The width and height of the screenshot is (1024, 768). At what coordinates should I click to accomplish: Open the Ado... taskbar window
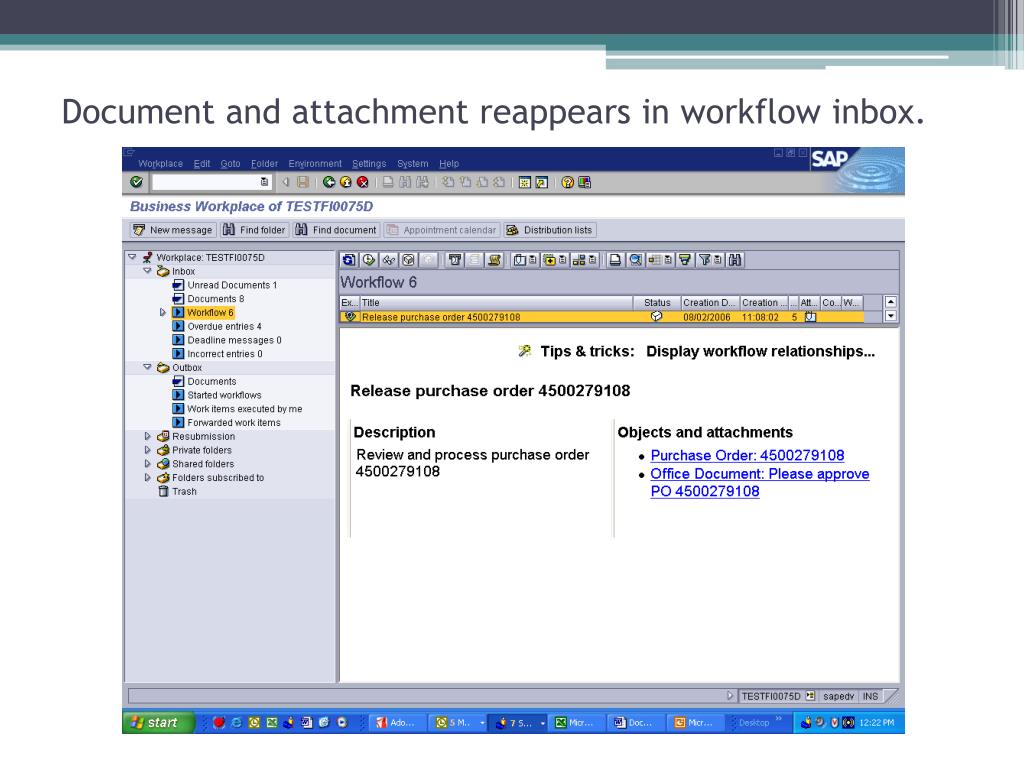click(396, 722)
